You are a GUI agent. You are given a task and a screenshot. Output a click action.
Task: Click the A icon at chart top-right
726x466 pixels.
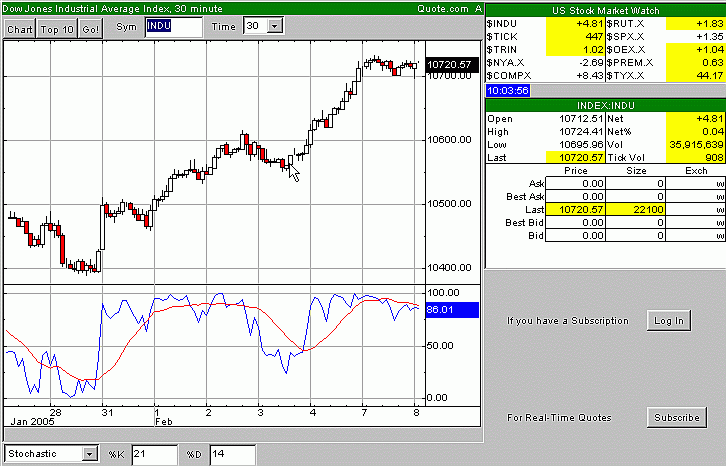coord(478,8)
